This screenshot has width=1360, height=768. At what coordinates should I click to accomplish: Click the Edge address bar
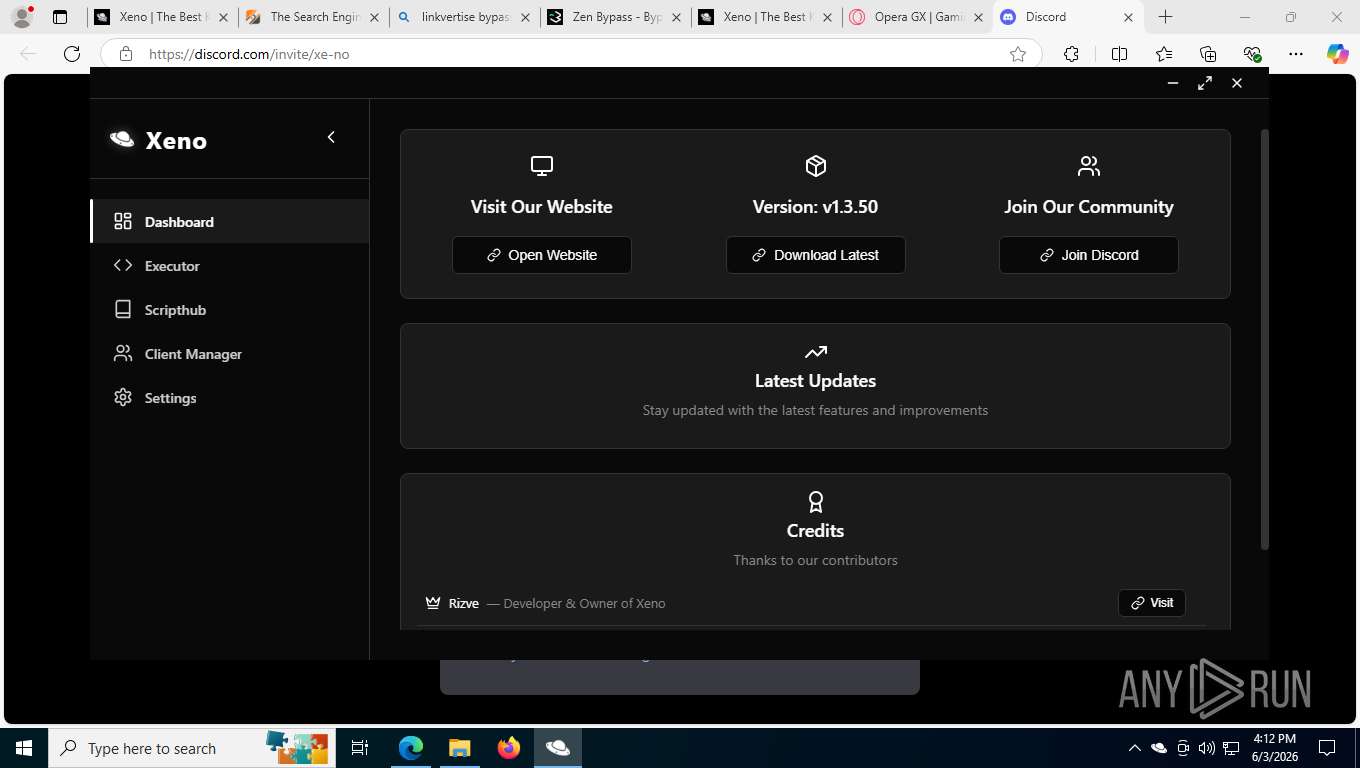(570, 54)
